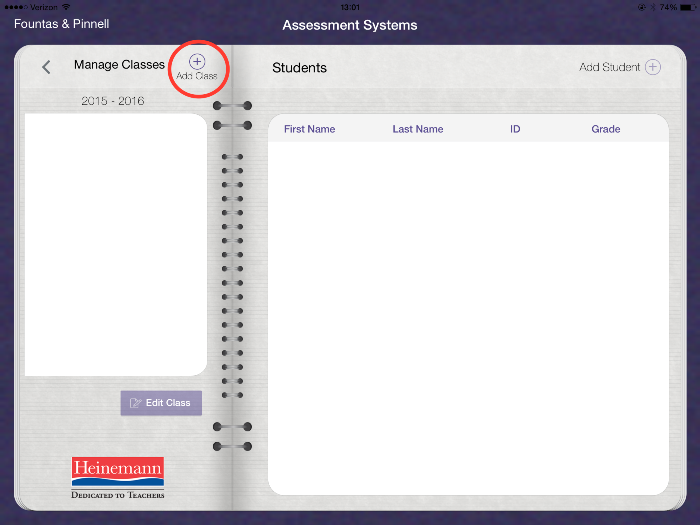Tap the Add Student text label
Viewport: 700px width, 525px height.
pyautogui.click(x=609, y=67)
